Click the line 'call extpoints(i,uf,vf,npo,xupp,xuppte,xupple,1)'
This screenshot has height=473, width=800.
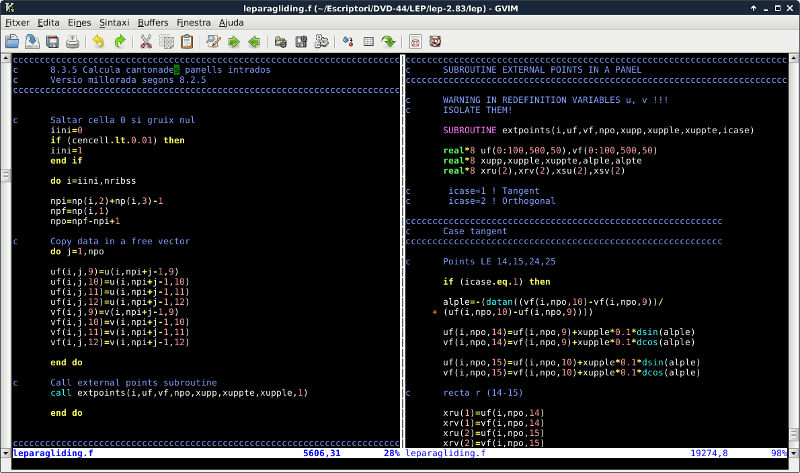coord(179,392)
